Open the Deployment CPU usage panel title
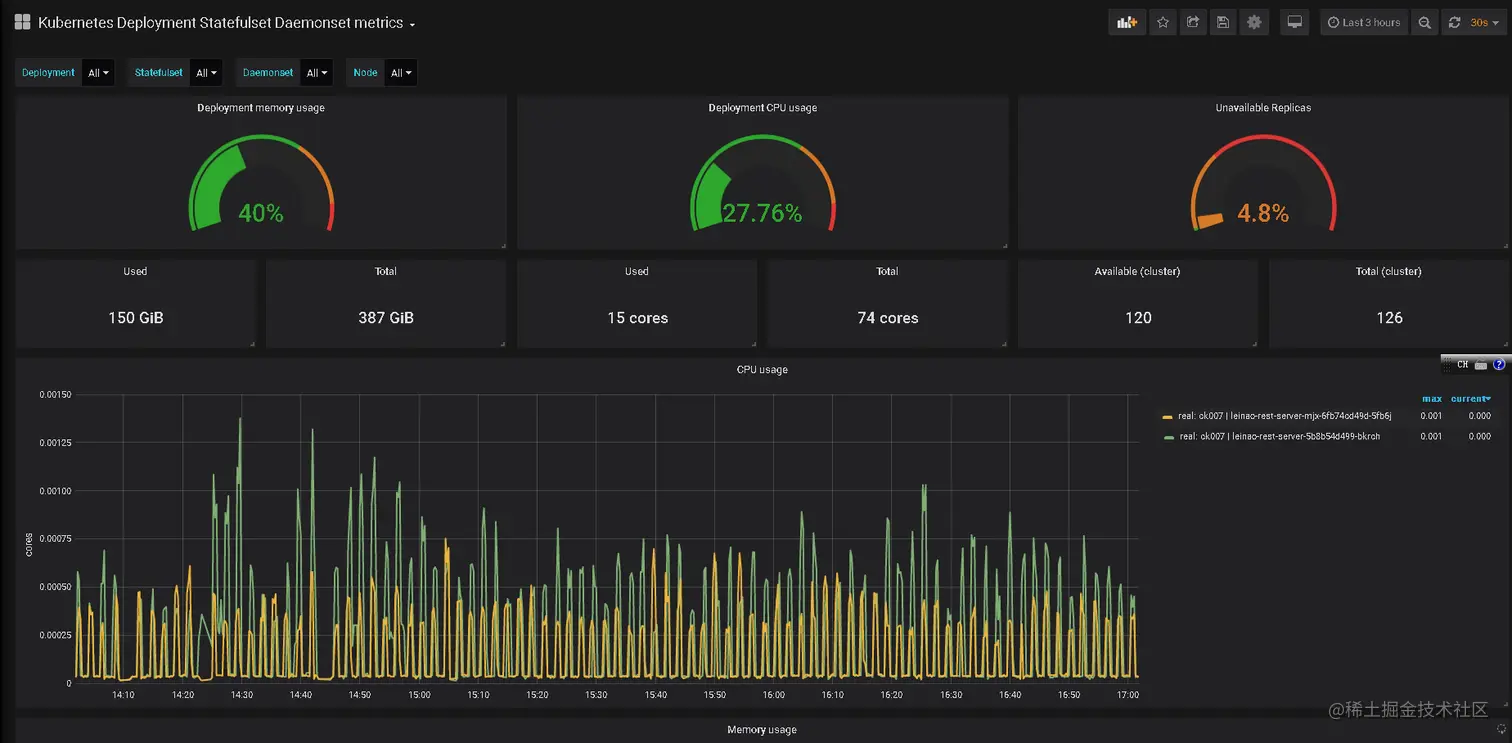Screen dimensions: 1512x743 pyautogui.click(x=762, y=108)
